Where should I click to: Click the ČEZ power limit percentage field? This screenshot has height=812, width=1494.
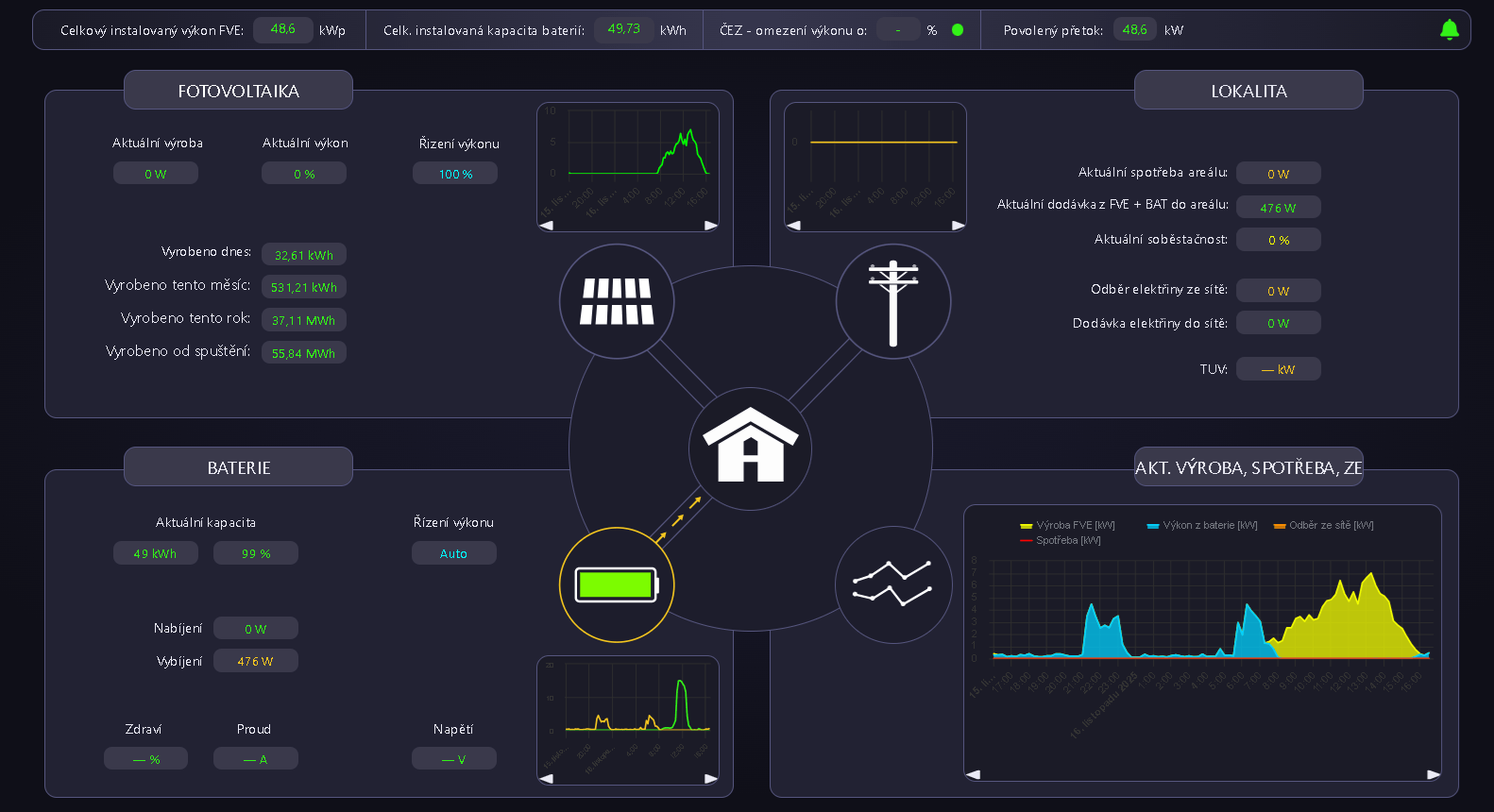tap(898, 29)
